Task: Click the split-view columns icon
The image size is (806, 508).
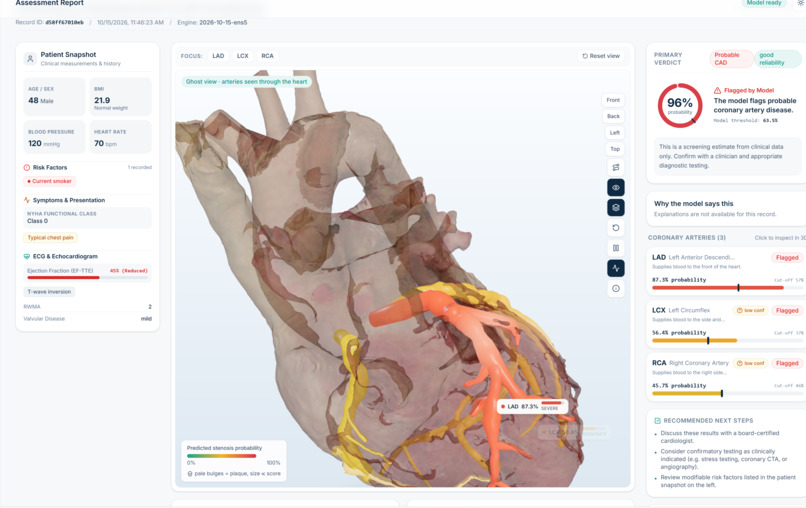Action: click(615, 248)
